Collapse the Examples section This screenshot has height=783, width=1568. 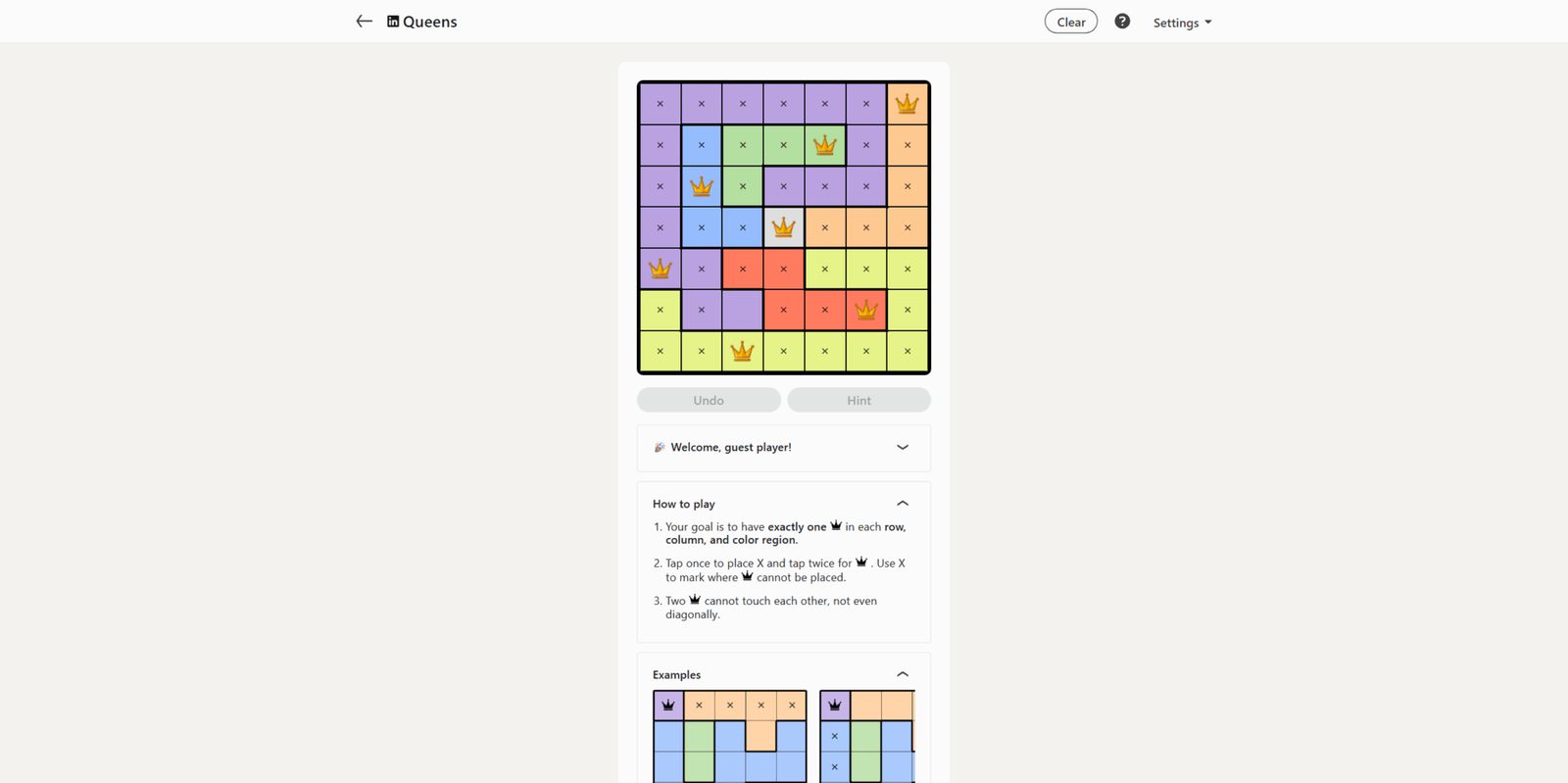coord(903,674)
